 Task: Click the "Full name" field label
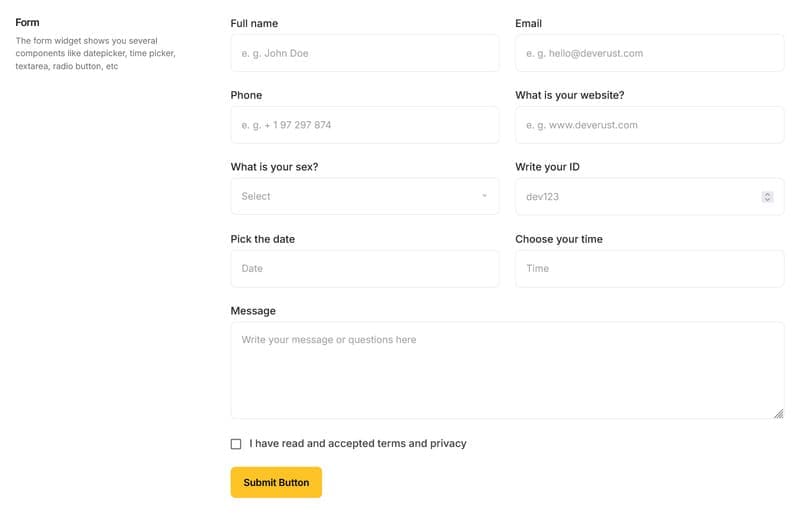coord(254,23)
